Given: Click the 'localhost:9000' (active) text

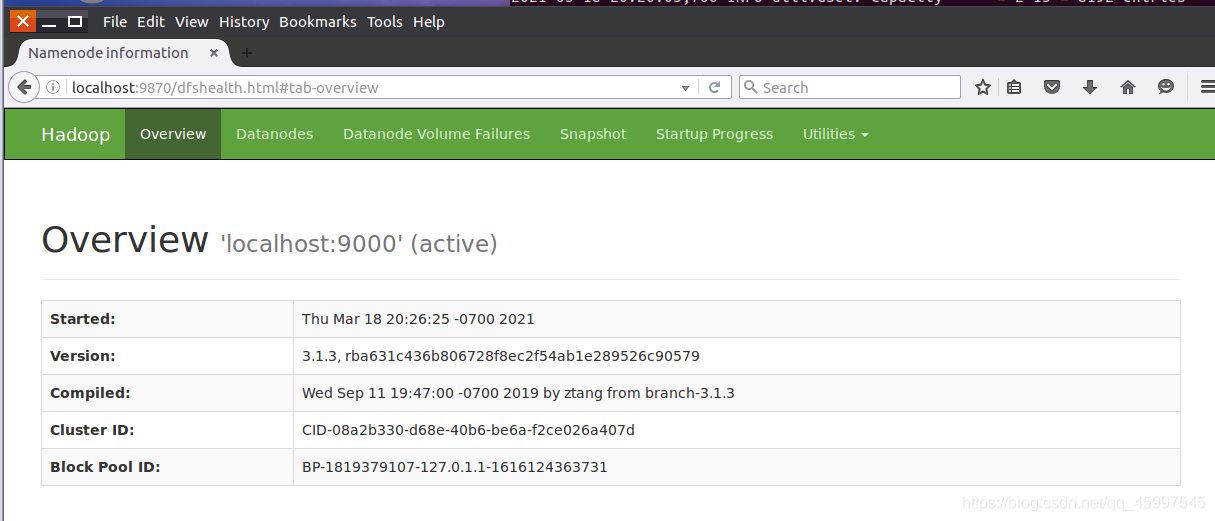Looking at the screenshot, I should click(x=359, y=243).
